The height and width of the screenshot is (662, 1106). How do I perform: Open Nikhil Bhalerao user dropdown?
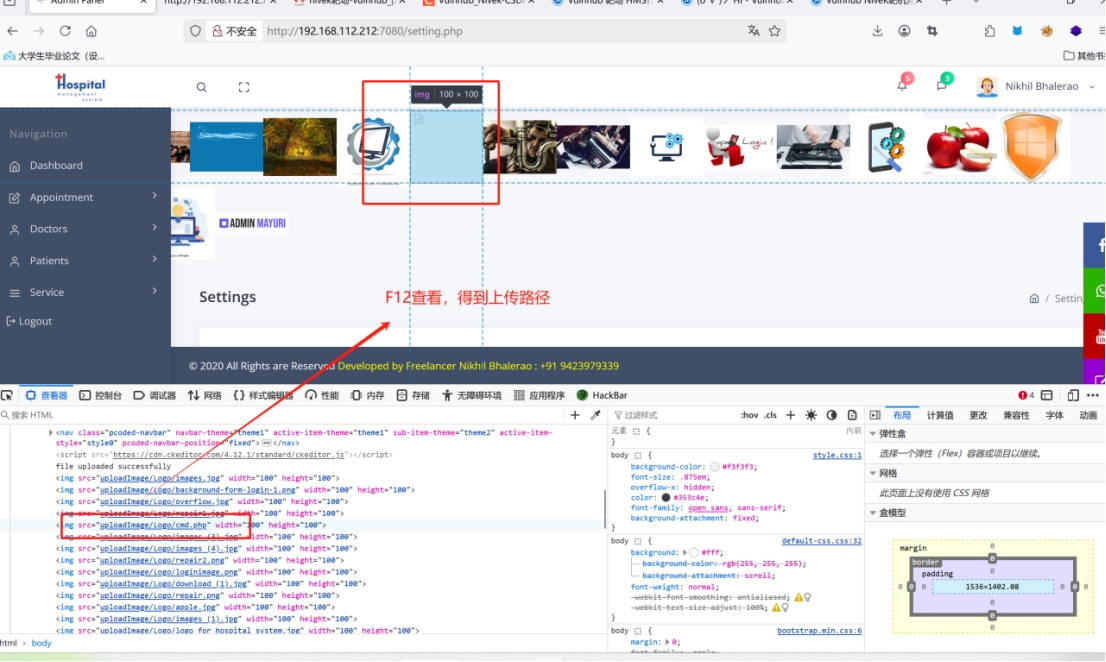[1035, 86]
